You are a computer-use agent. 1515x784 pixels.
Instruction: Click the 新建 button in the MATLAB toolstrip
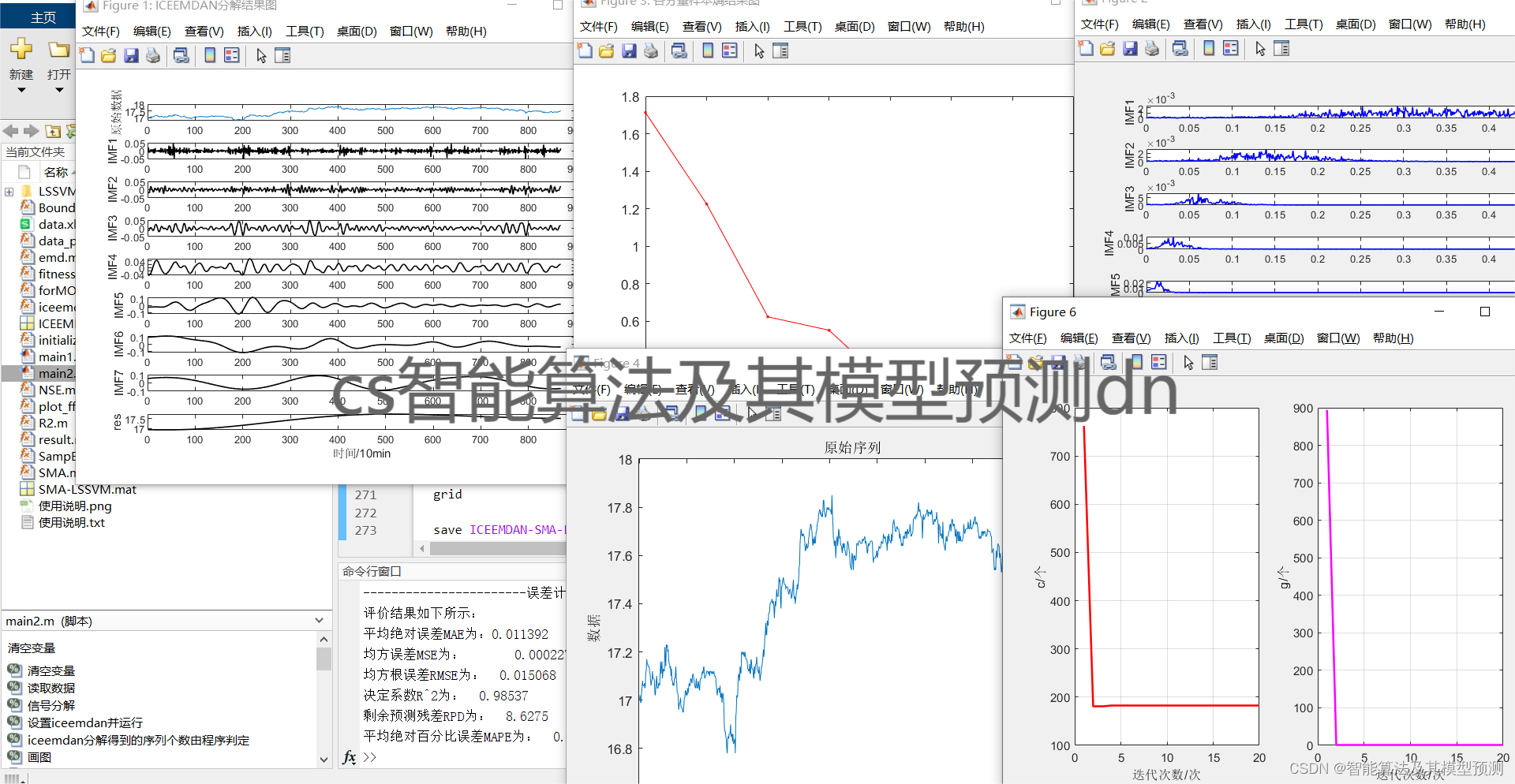pyautogui.click(x=21, y=63)
